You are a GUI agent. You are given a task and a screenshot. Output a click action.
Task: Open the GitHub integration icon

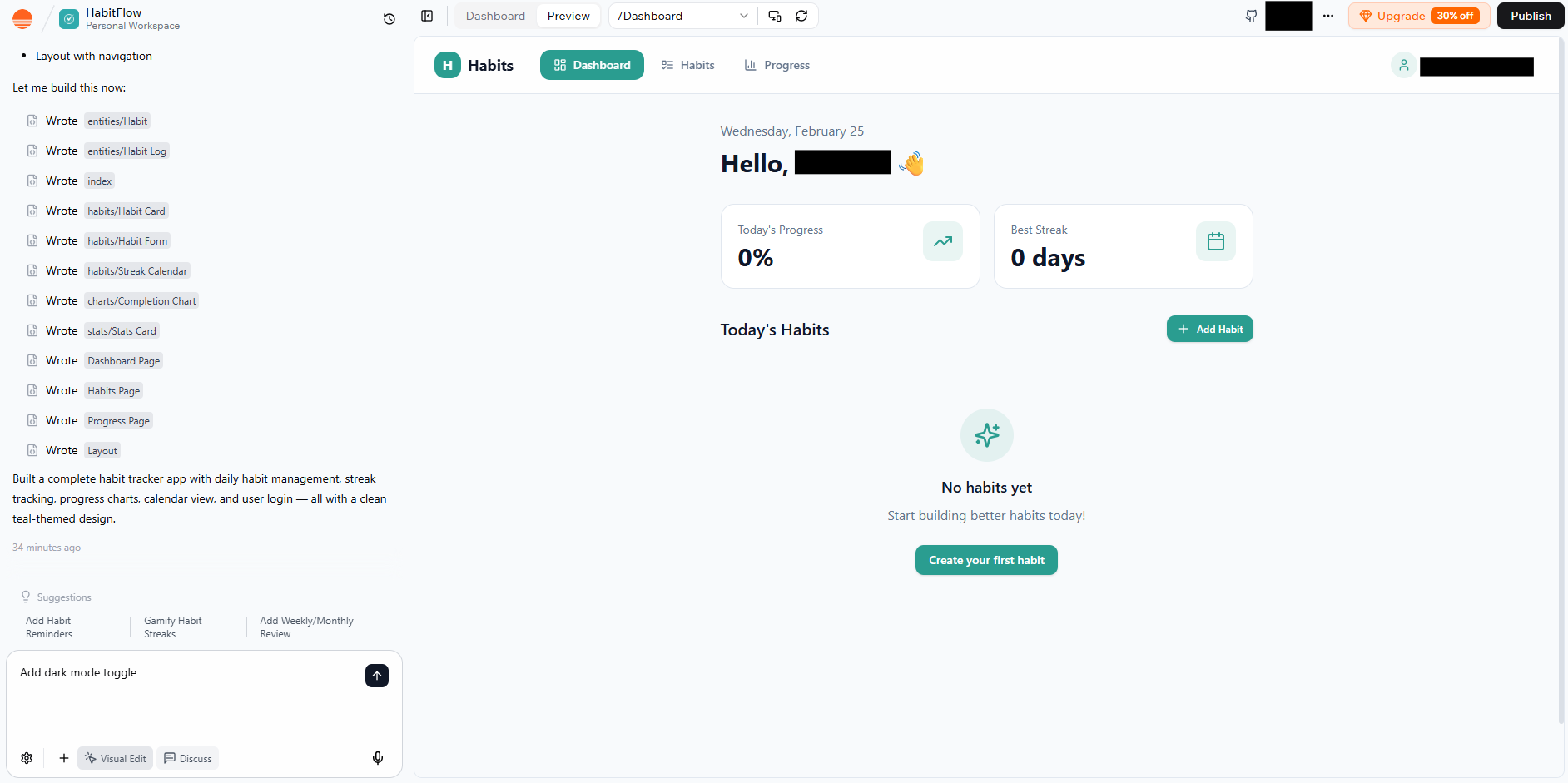coord(1251,16)
